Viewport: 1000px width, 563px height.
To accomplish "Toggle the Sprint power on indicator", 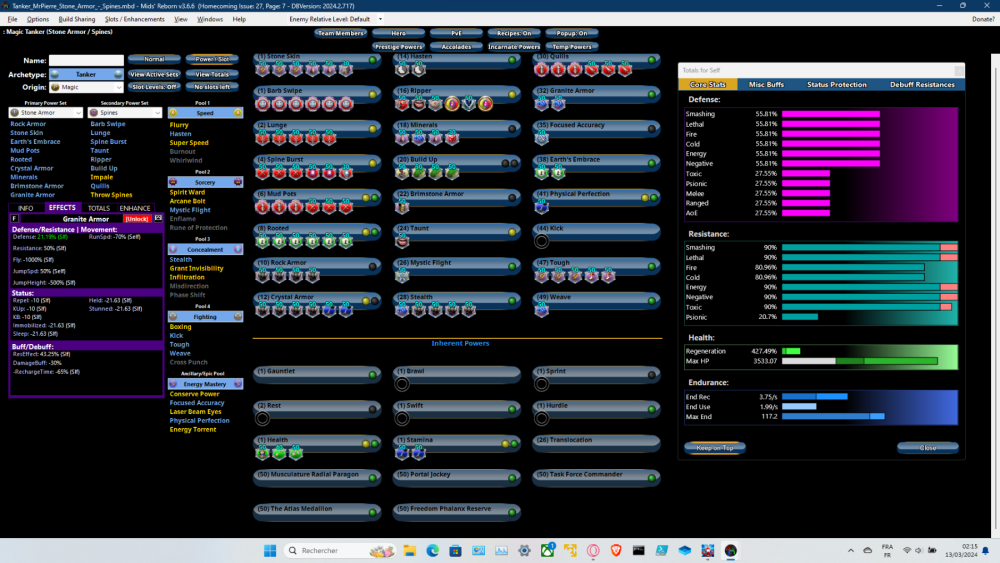I will [x=652, y=375].
